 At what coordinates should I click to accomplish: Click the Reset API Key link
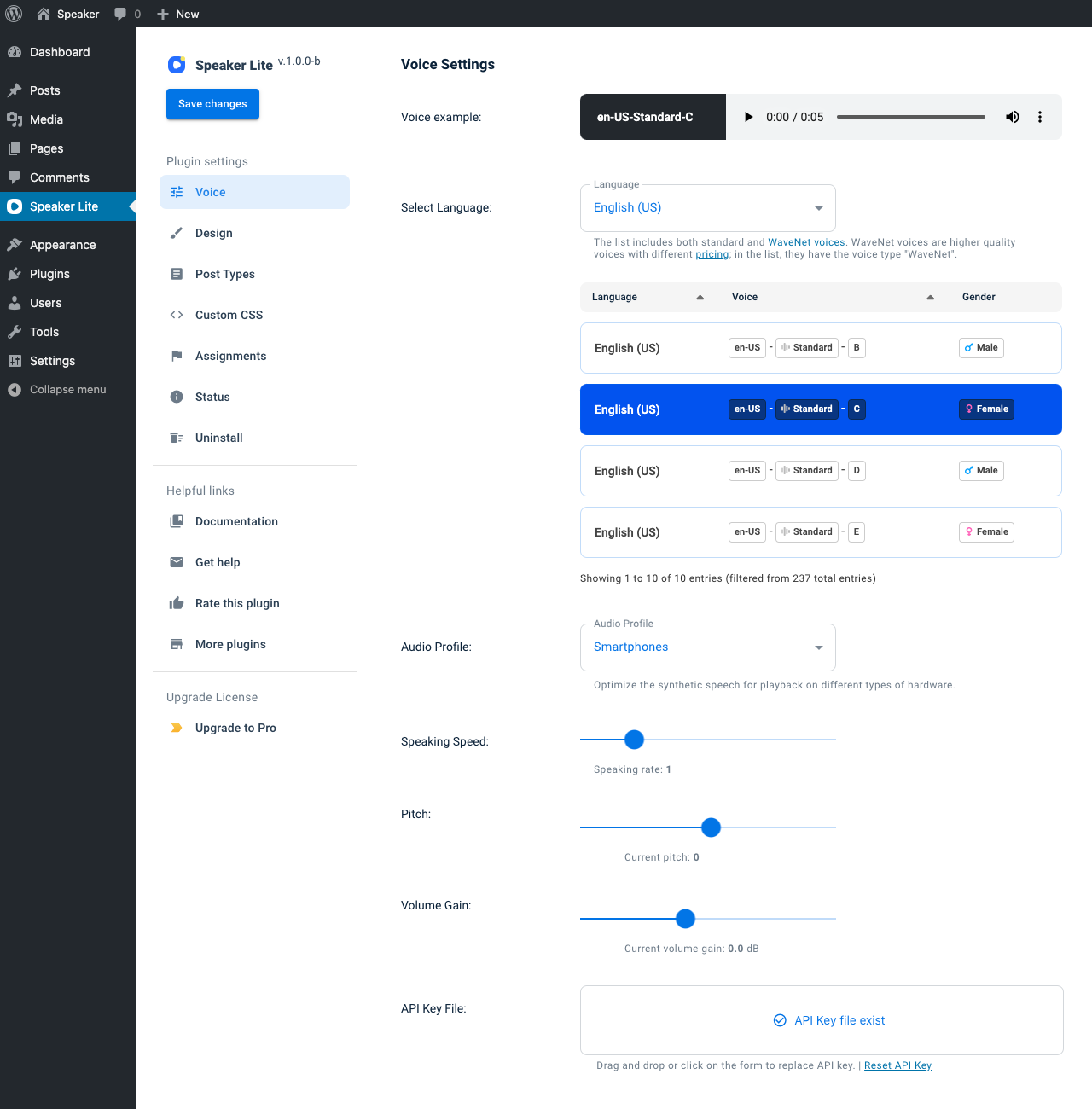(897, 1065)
